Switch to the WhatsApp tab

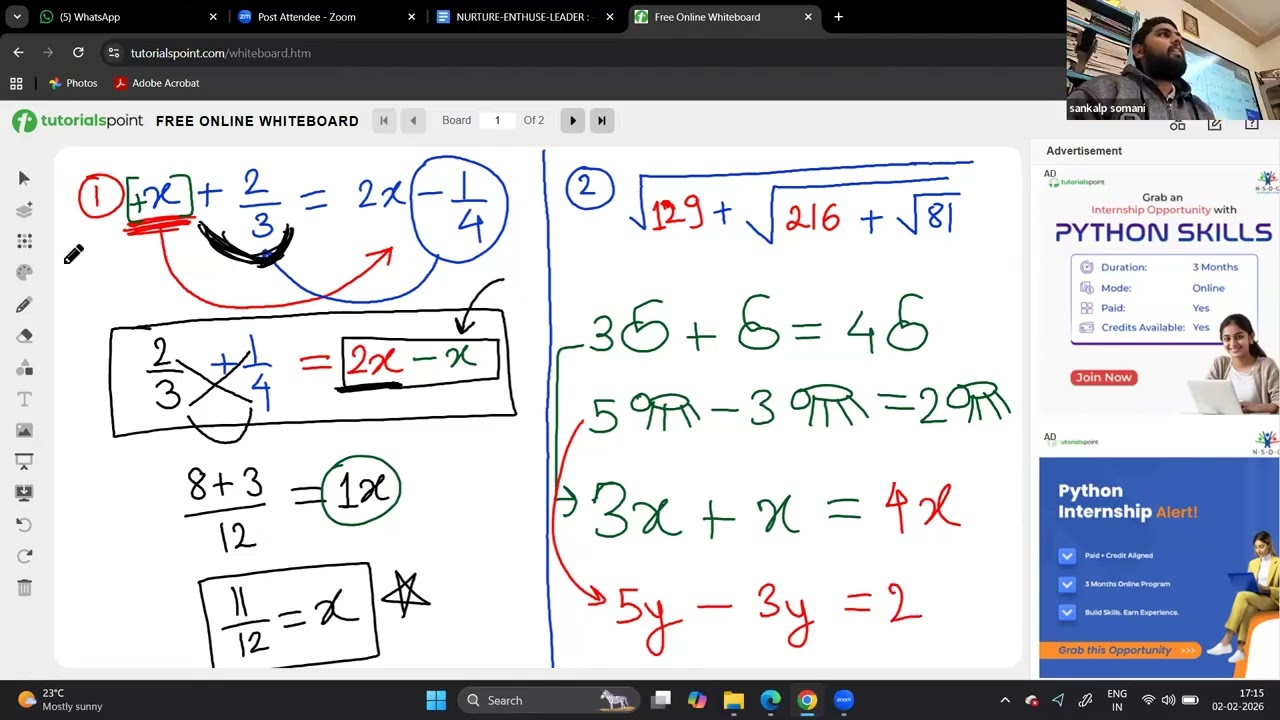click(x=128, y=17)
